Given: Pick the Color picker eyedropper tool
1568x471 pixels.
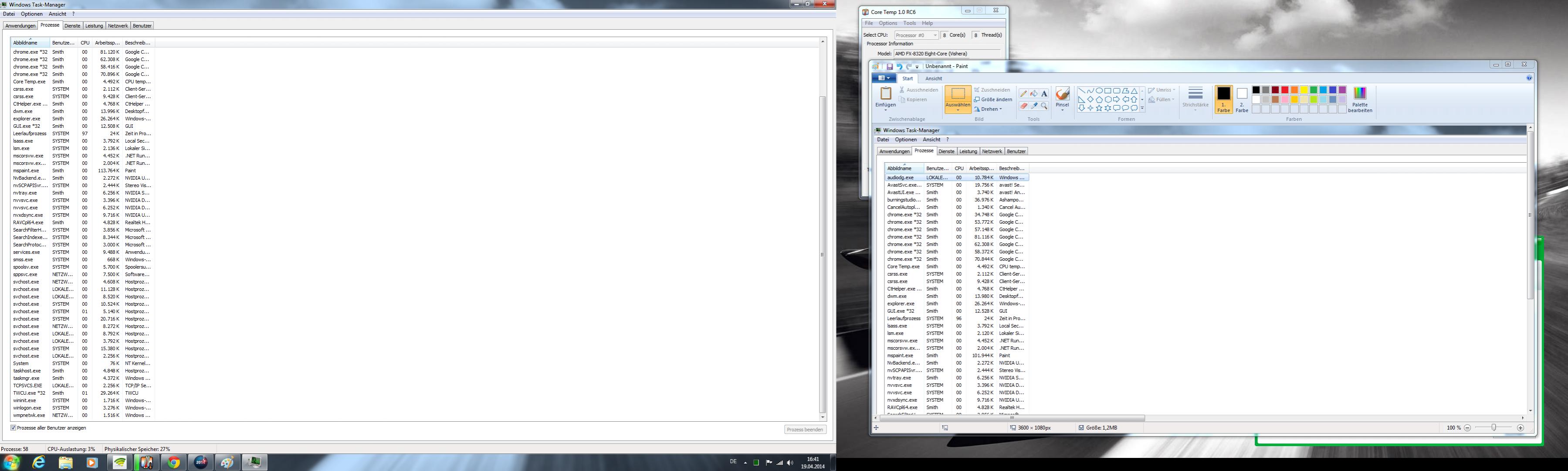Looking at the screenshot, I should [1034, 106].
